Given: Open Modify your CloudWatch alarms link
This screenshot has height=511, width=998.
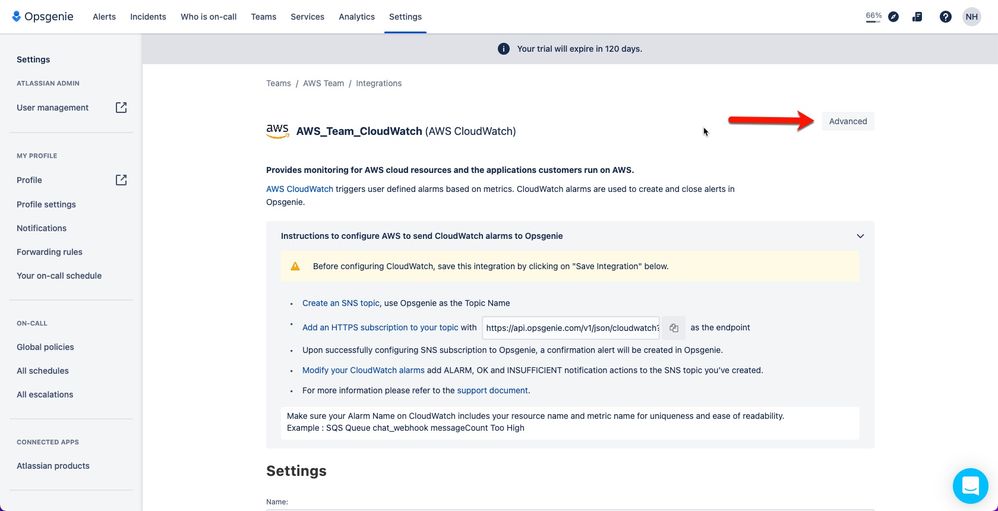Looking at the screenshot, I should click(x=363, y=370).
